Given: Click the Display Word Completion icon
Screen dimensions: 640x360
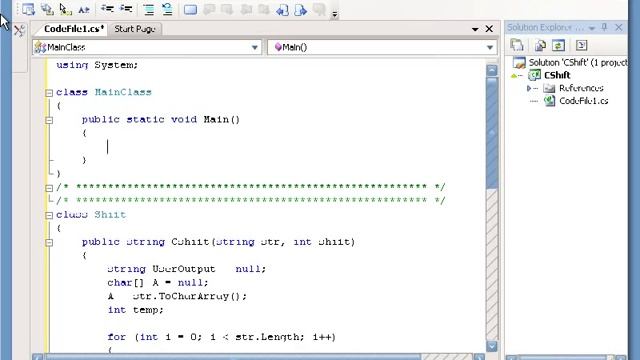Looking at the screenshot, I should pos(84,9).
